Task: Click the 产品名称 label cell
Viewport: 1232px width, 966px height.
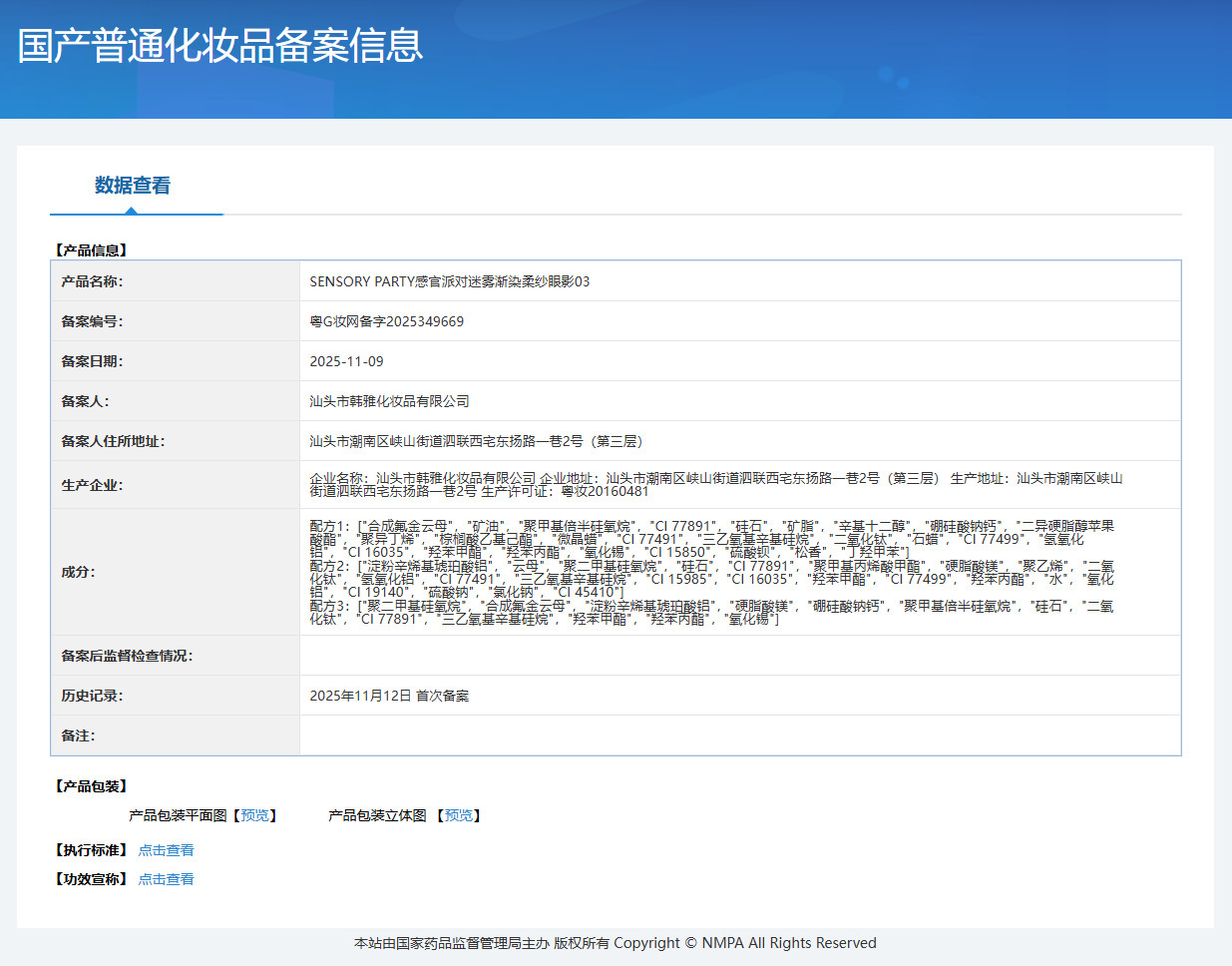Action: 176,281
